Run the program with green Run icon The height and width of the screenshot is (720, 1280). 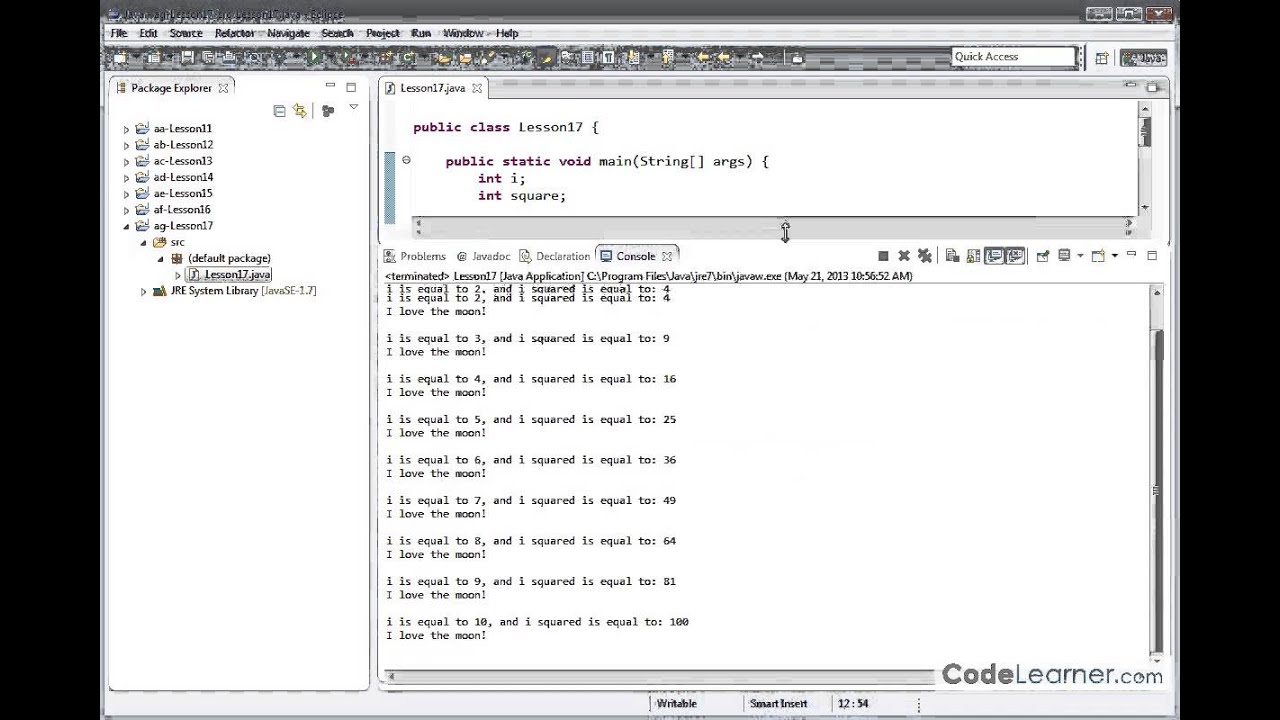click(315, 57)
